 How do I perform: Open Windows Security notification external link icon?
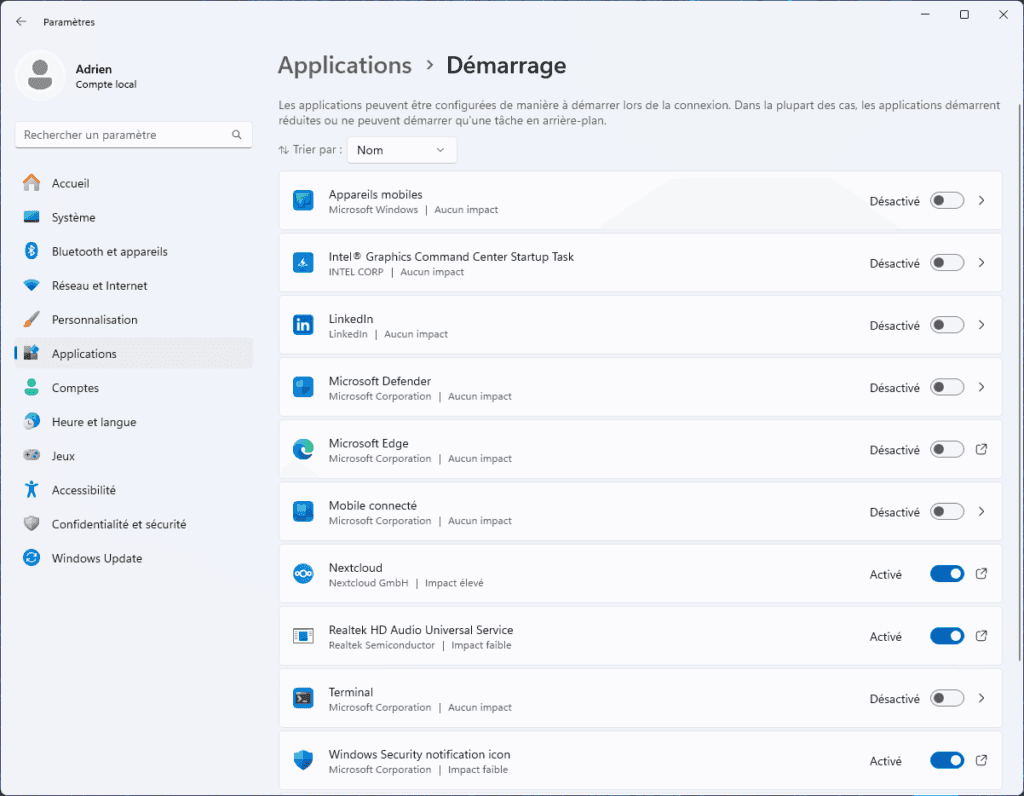point(981,760)
